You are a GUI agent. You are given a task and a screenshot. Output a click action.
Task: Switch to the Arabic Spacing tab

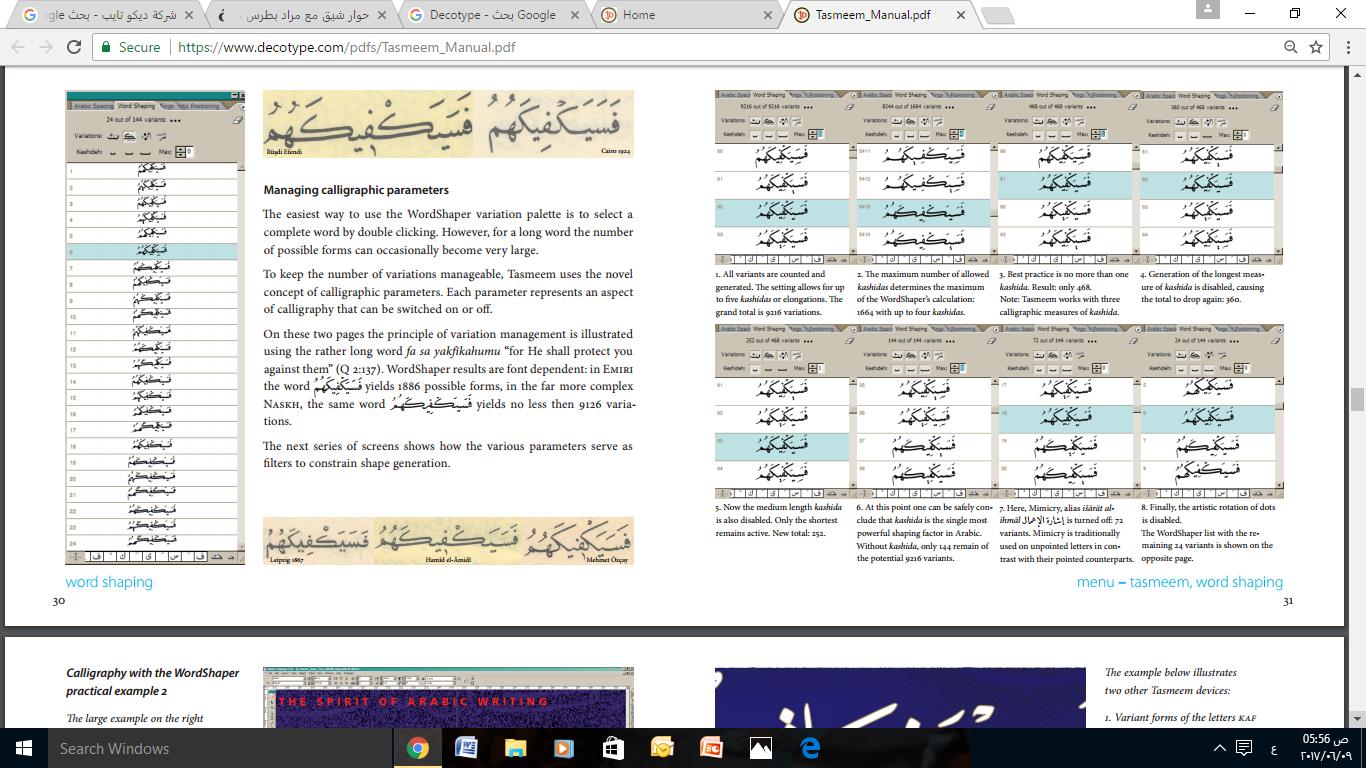pos(93,106)
